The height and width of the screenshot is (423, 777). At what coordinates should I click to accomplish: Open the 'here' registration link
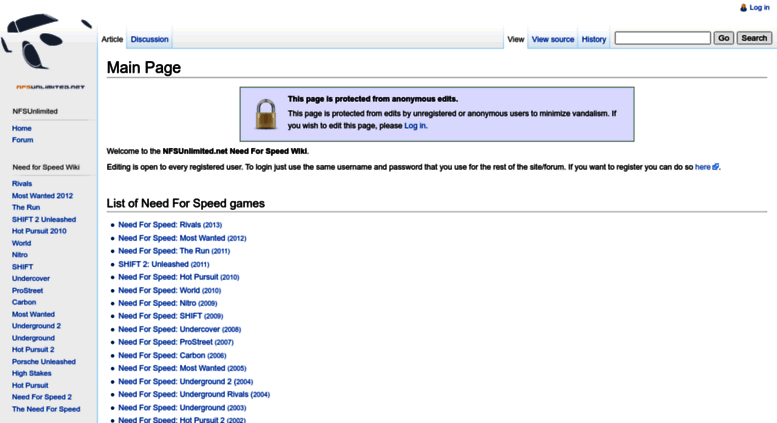702,167
